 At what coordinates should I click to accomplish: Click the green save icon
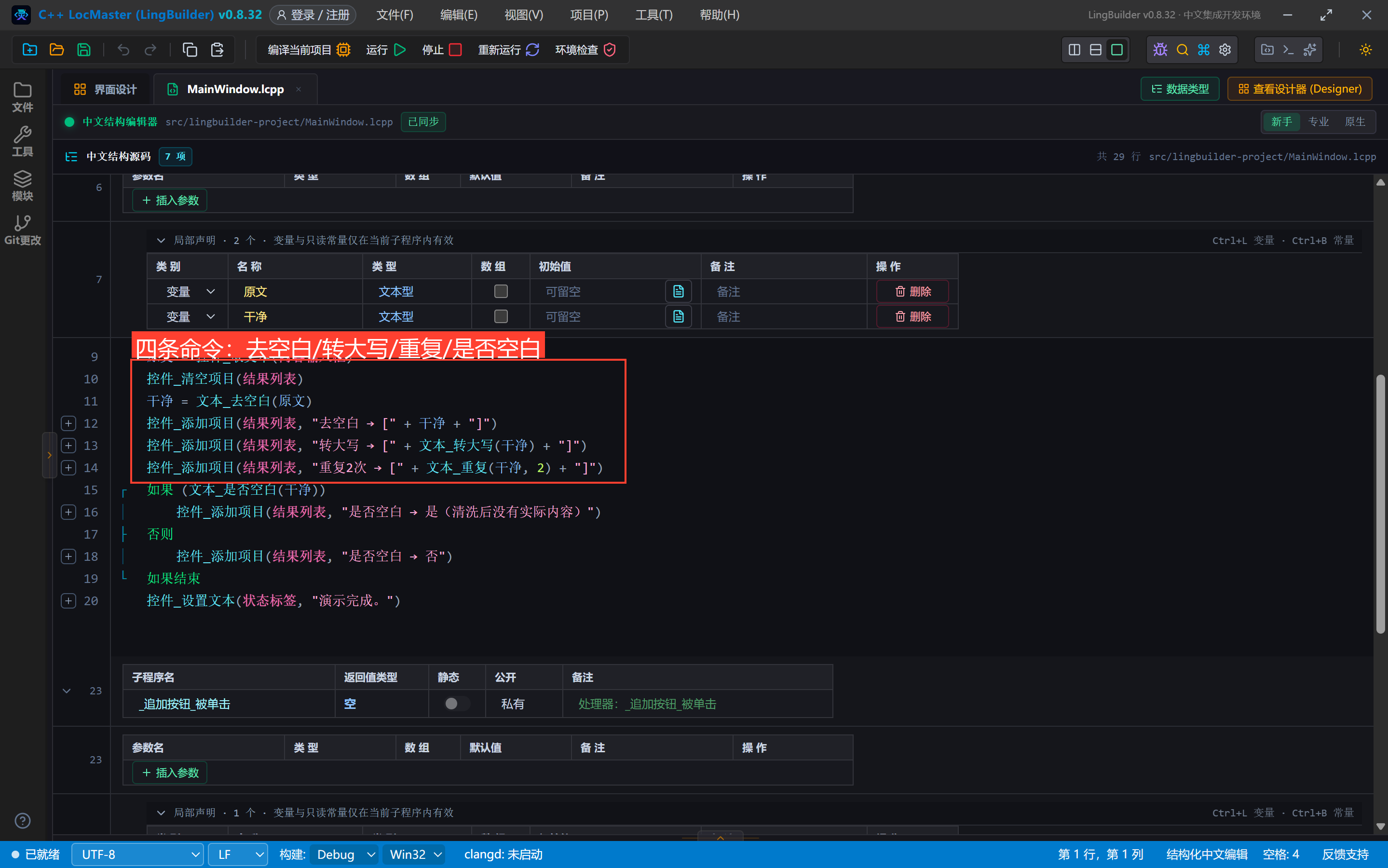click(84, 50)
